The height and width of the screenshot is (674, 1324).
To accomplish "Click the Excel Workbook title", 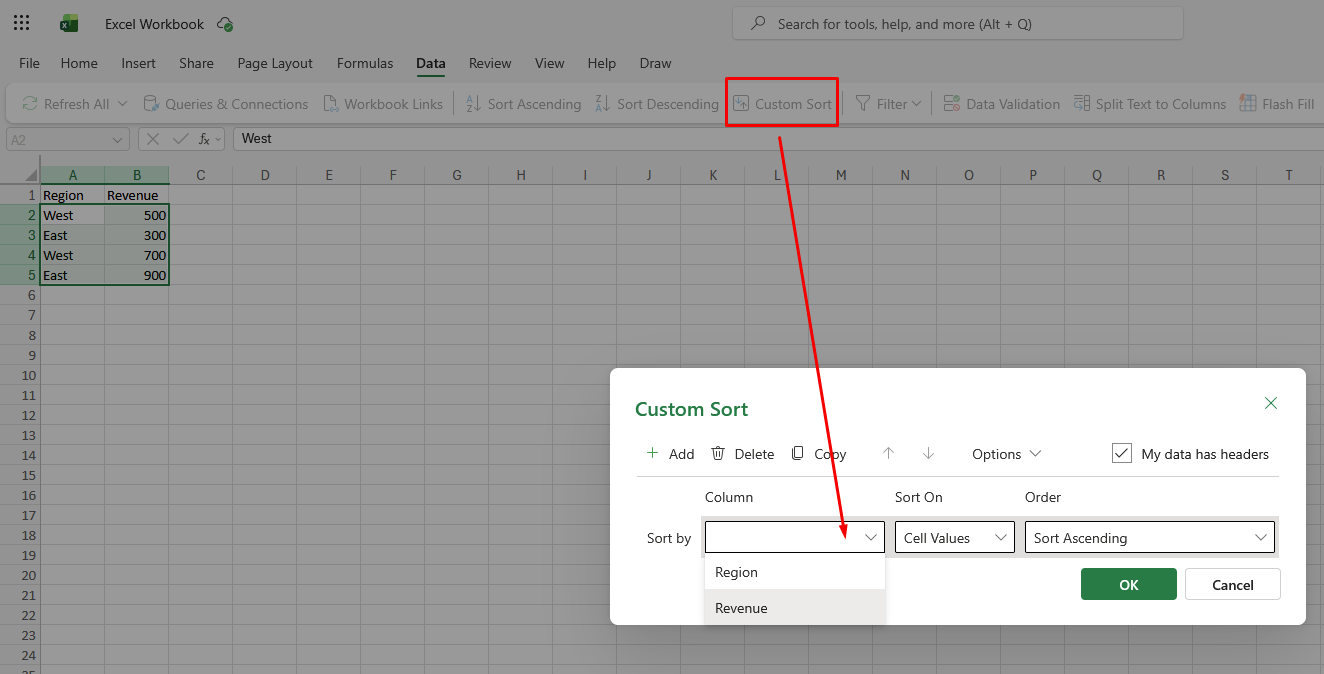I will tap(154, 24).
